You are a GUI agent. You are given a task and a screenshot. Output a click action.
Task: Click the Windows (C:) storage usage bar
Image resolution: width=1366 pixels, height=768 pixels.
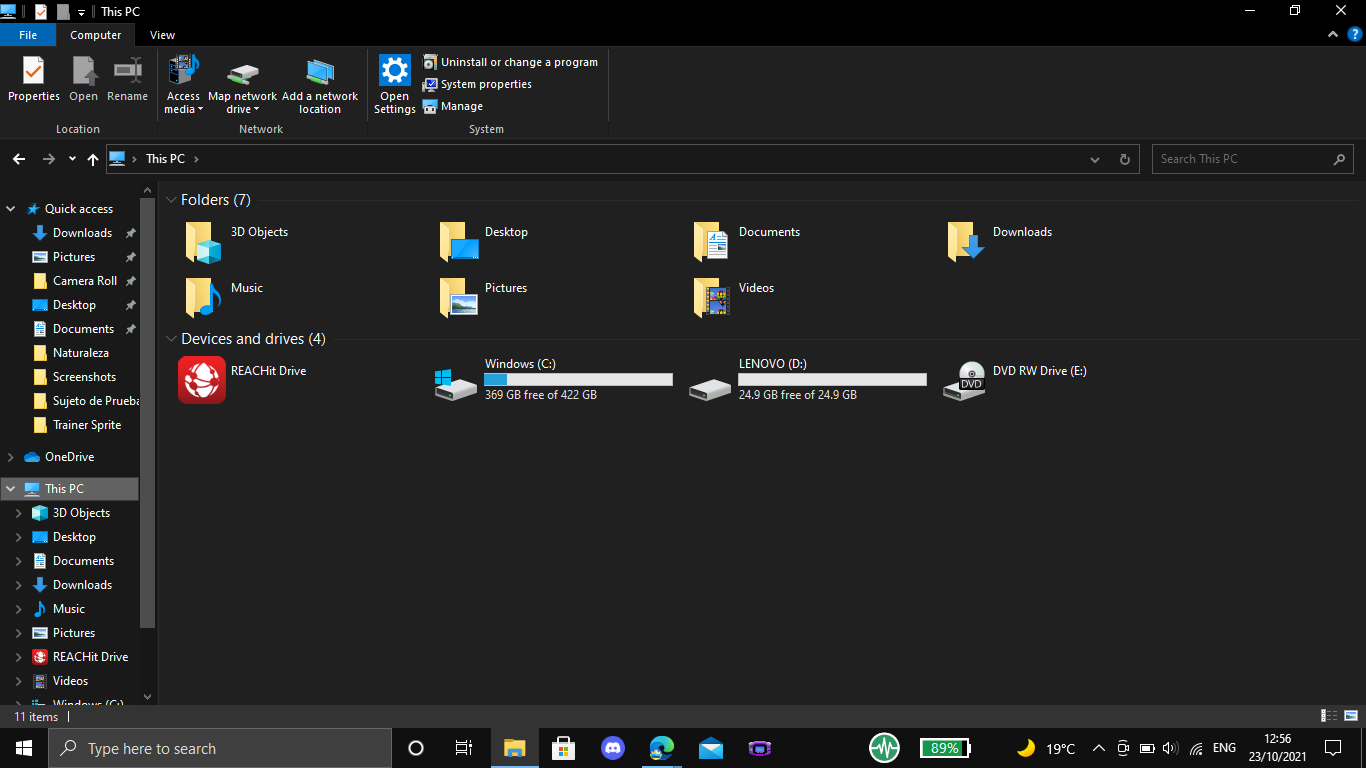578,380
